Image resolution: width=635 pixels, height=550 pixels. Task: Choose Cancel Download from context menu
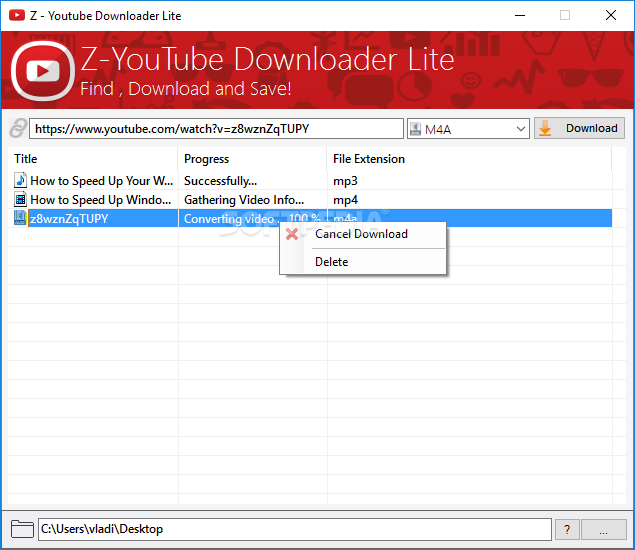(361, 234)
